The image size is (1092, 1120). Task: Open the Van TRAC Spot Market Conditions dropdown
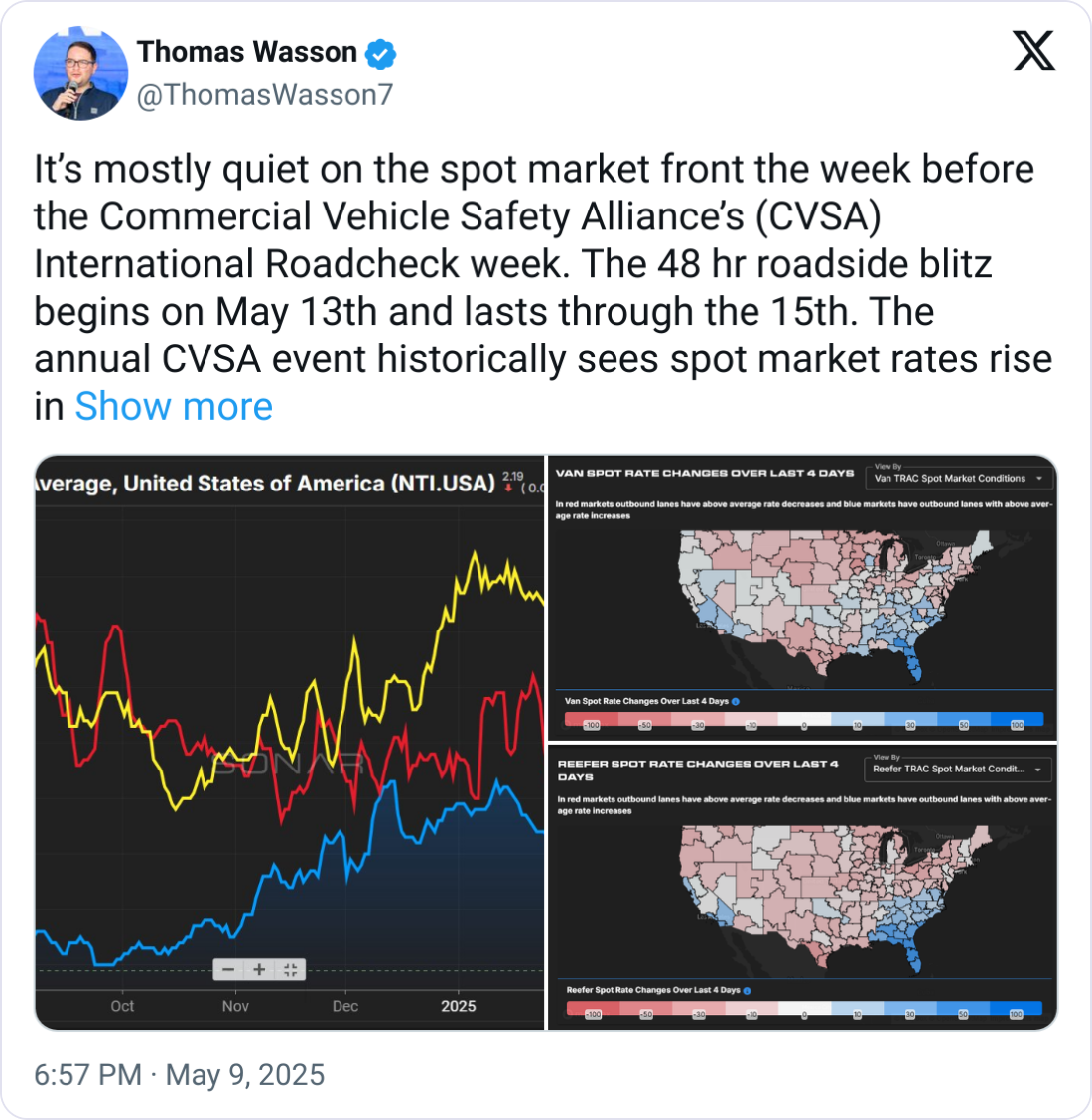coord(958,478)
